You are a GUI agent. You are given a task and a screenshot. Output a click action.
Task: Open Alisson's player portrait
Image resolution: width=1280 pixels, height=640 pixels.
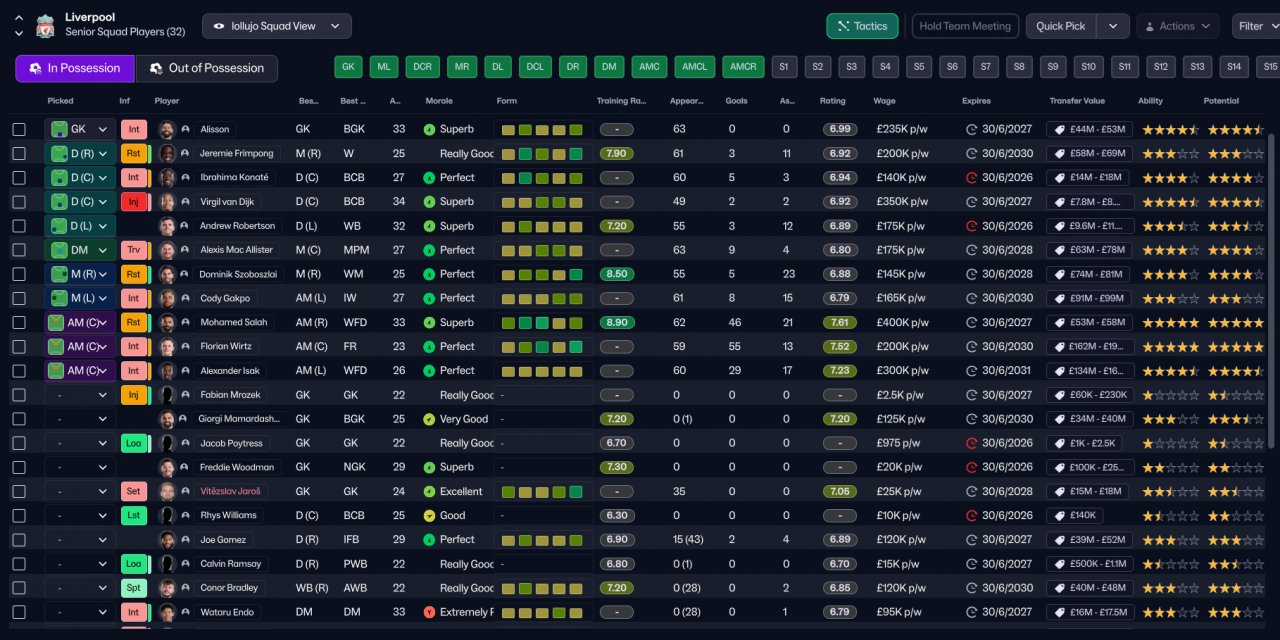click(167, 129)
